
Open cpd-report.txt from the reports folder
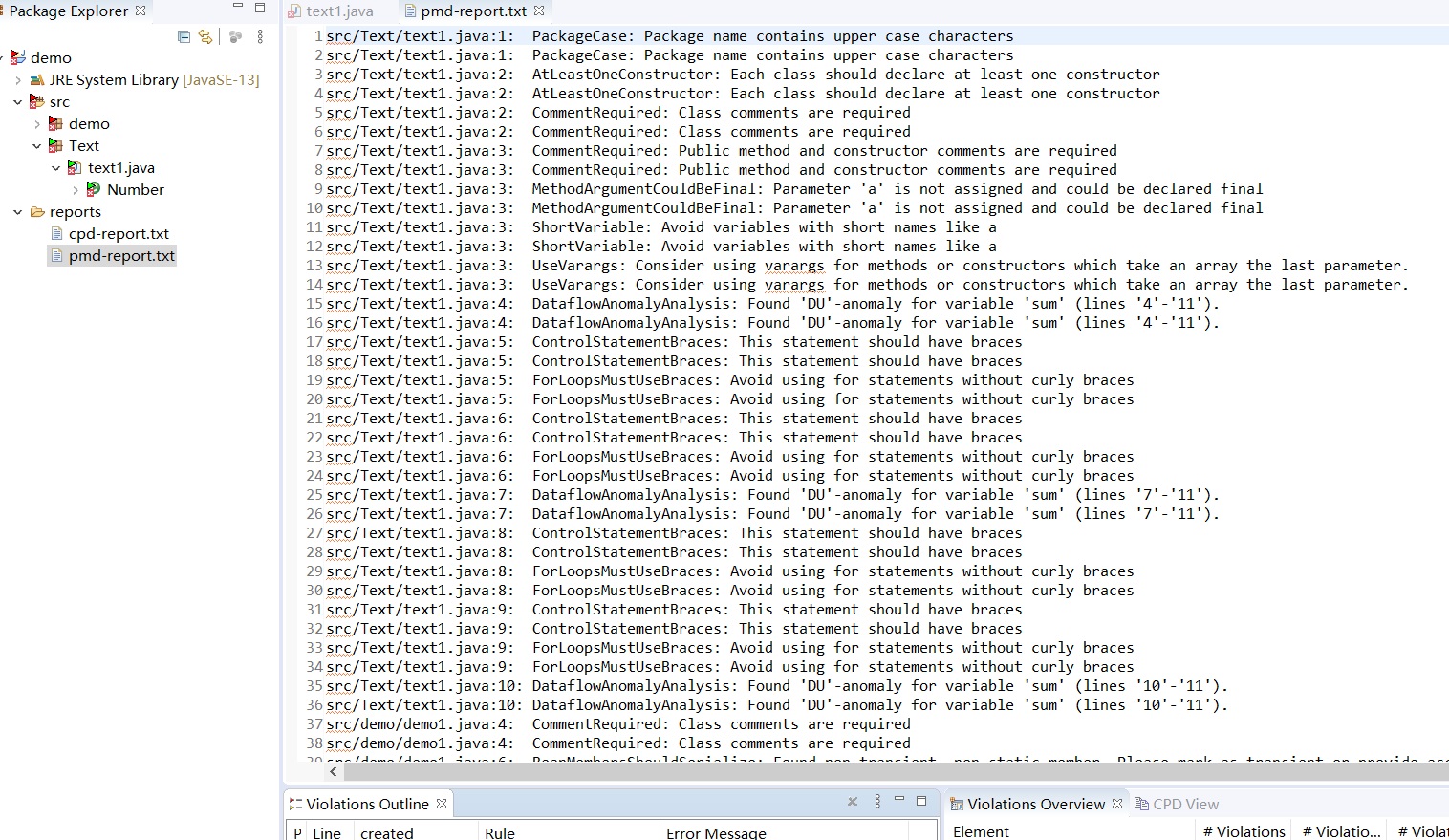point(117,233)
